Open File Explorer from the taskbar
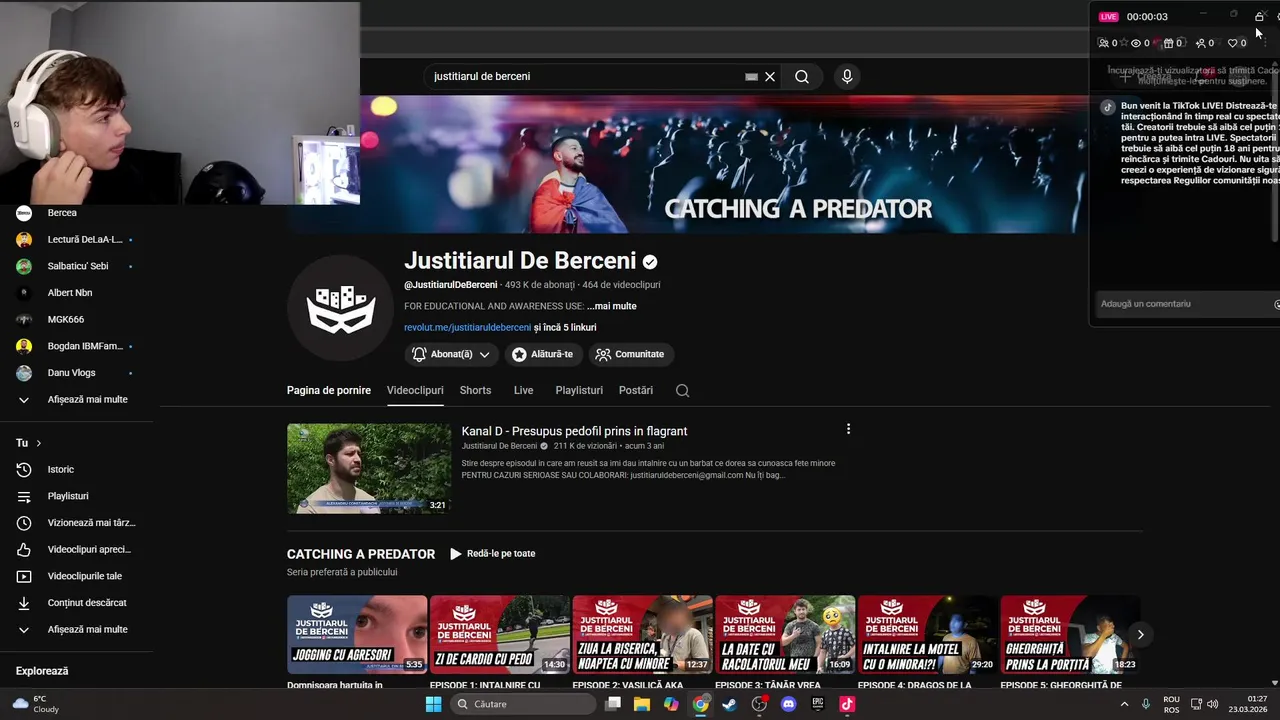 pos(642,704)
